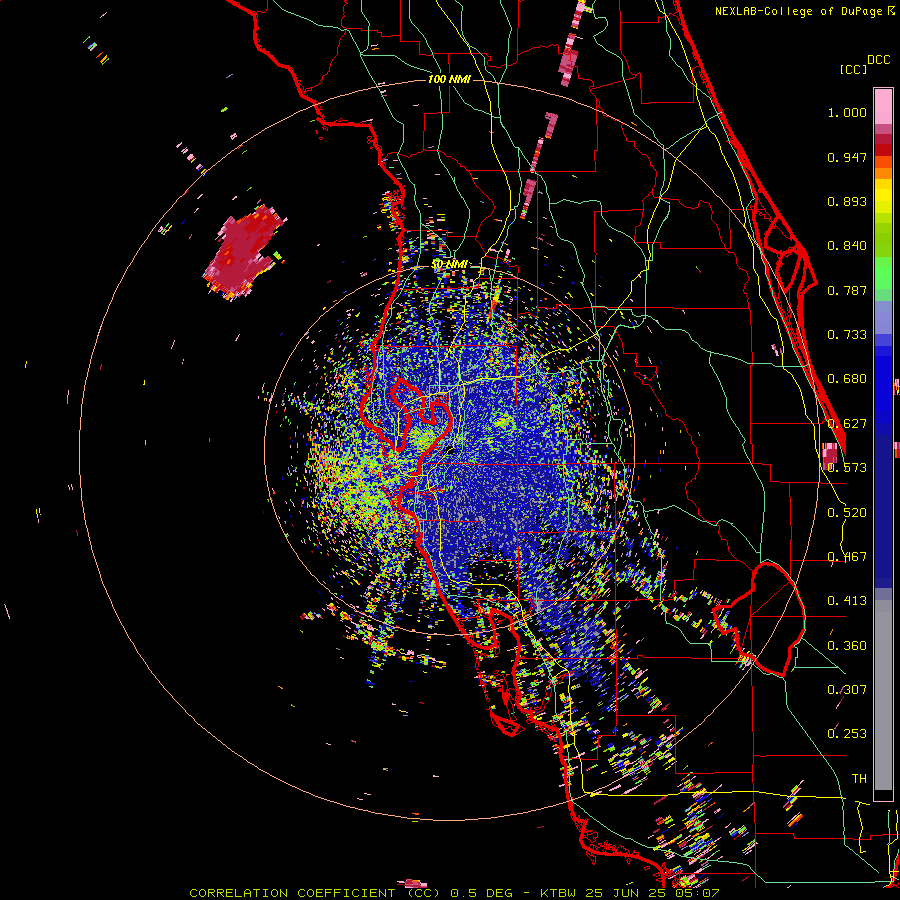Image resolution: width=900 pixels, height=900 pixels.
Task: Click the 0.467 scale value
Action: tap(847, 557)
